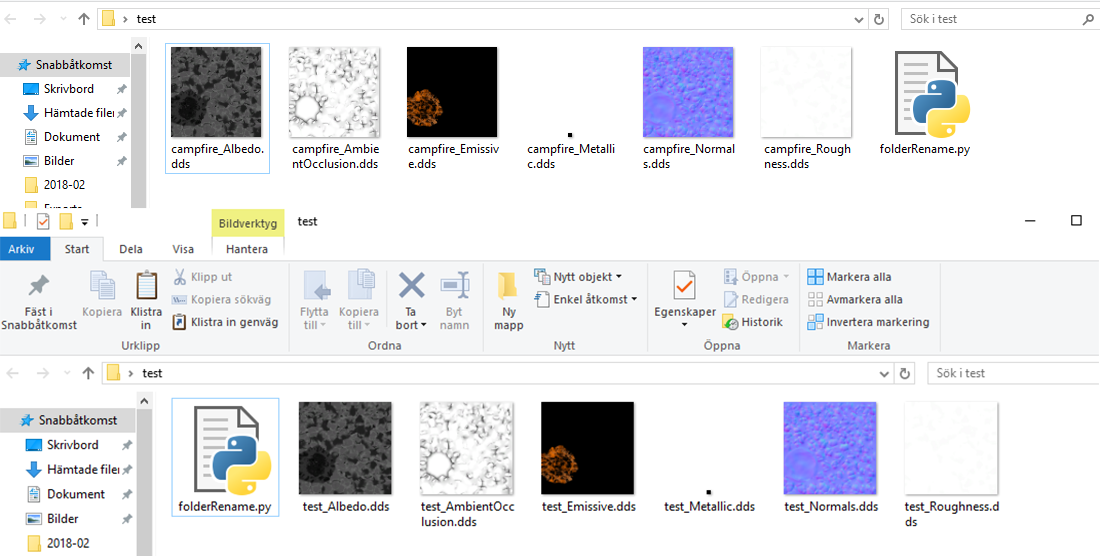Screen dimensions: 1100x556
Task: Click up arrow in top window navigation
Action: pos(84,19)
